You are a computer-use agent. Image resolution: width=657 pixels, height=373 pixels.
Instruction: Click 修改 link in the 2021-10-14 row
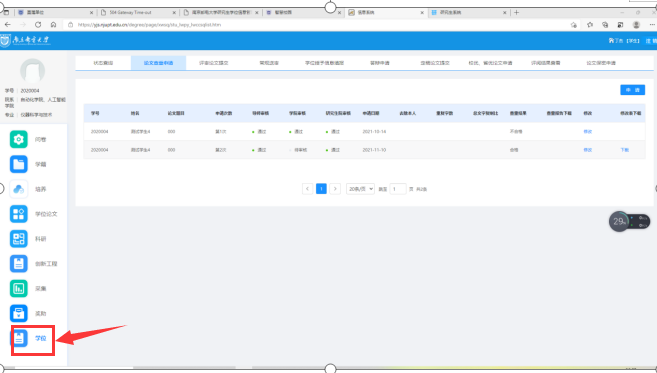[x=587, y=132]
